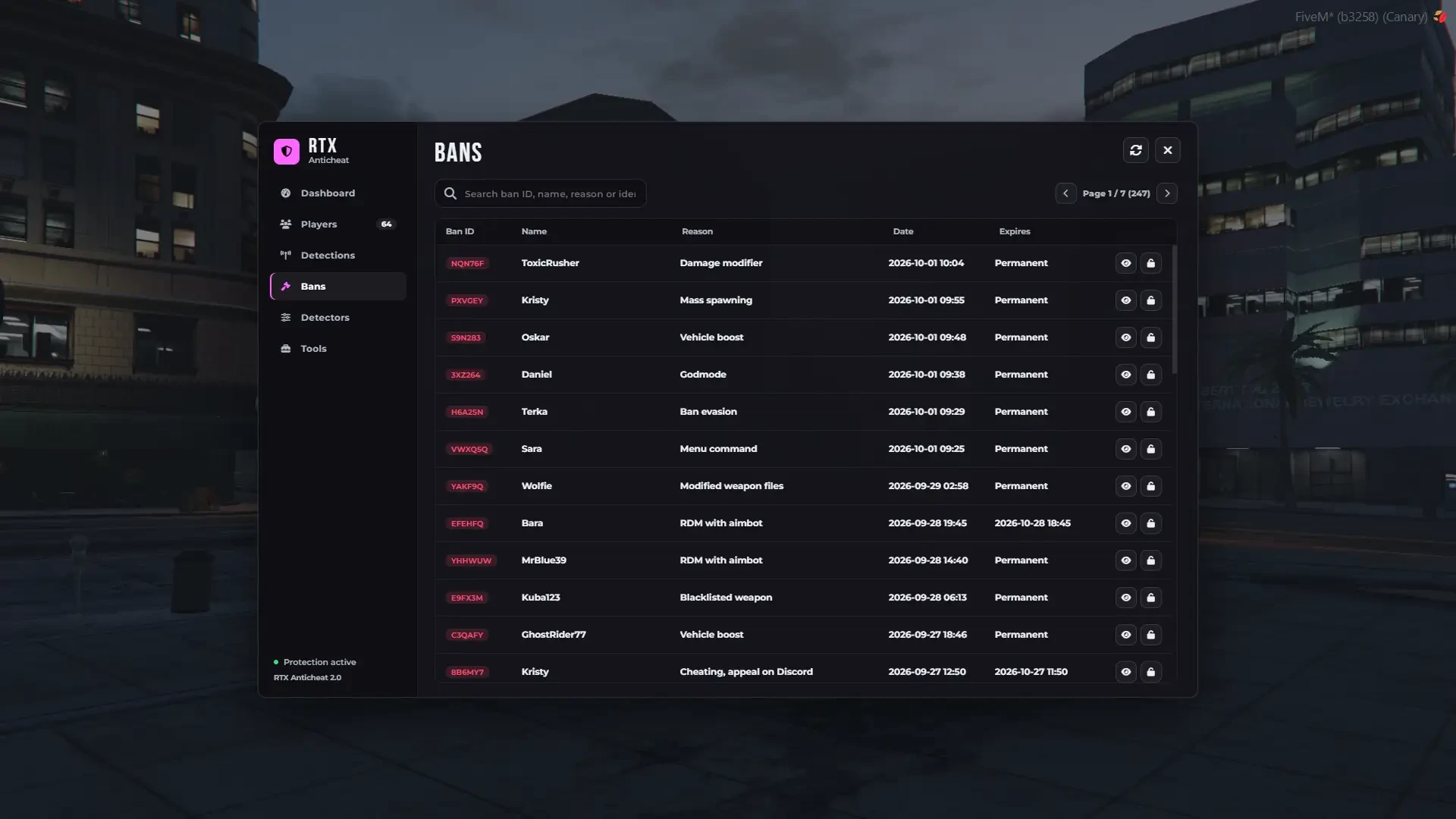View Daniel's Godmode ban with eye icon
This screenshot has height=819, width=1456.
click(x=1125, y=375)
